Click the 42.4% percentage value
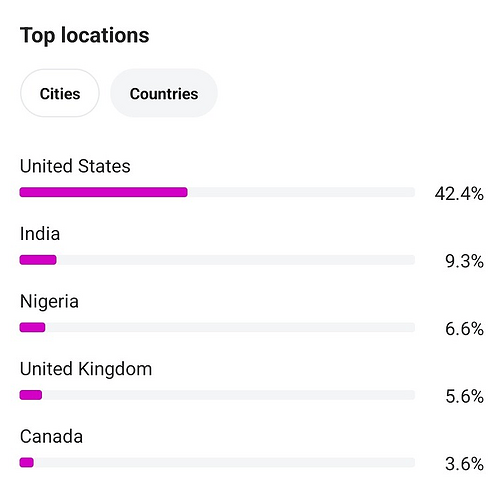502x500 pixels. pyautogui.click(x=459, y=194)
